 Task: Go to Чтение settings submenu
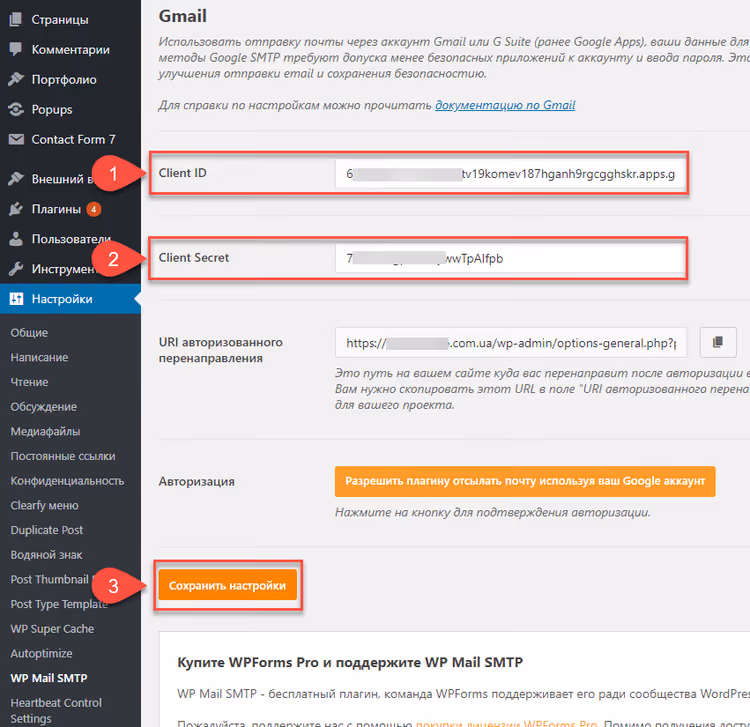[29, 382]
